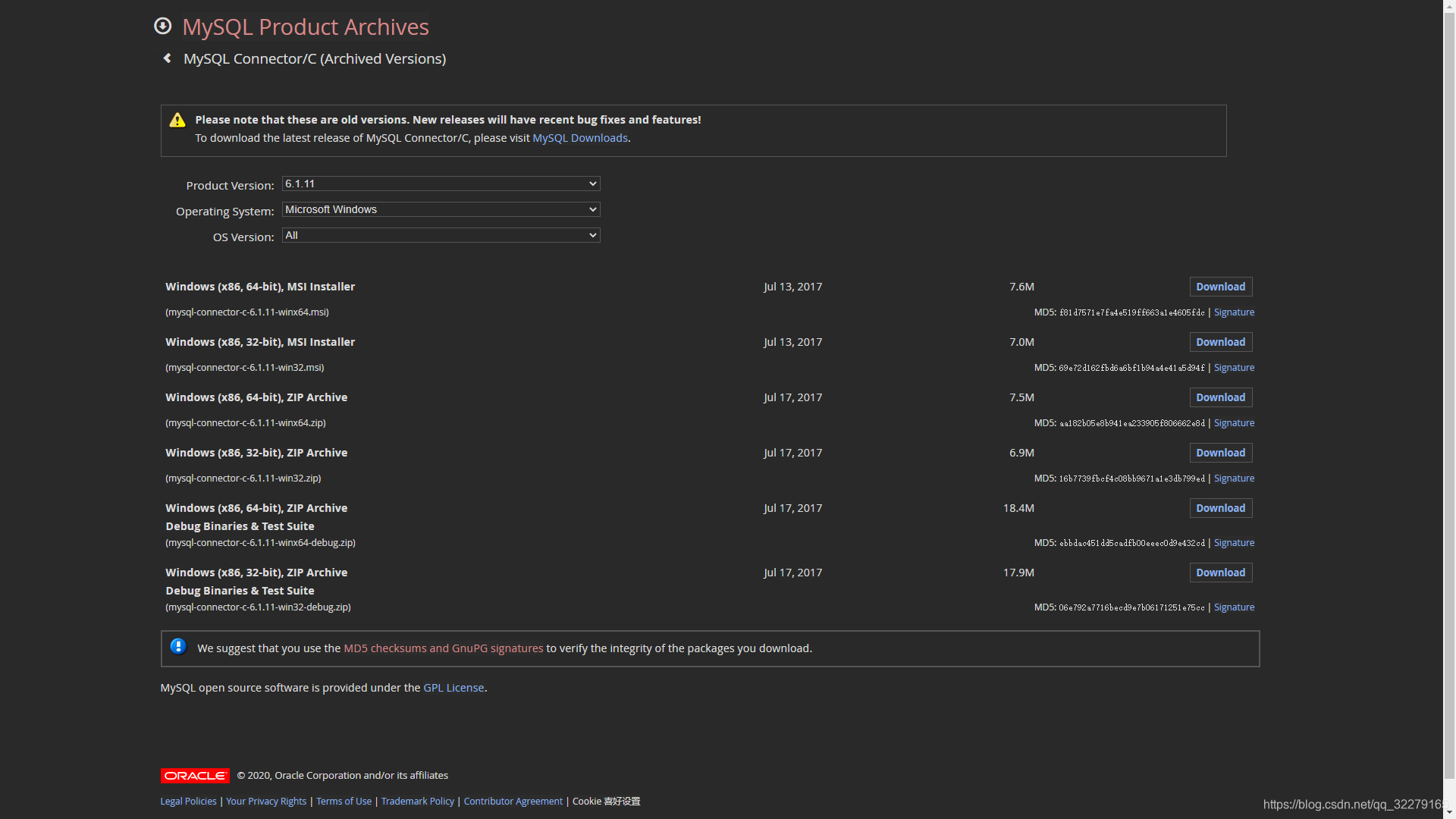
Task: Open the Product Version dropdown
Action: click(x=441, y=184)
